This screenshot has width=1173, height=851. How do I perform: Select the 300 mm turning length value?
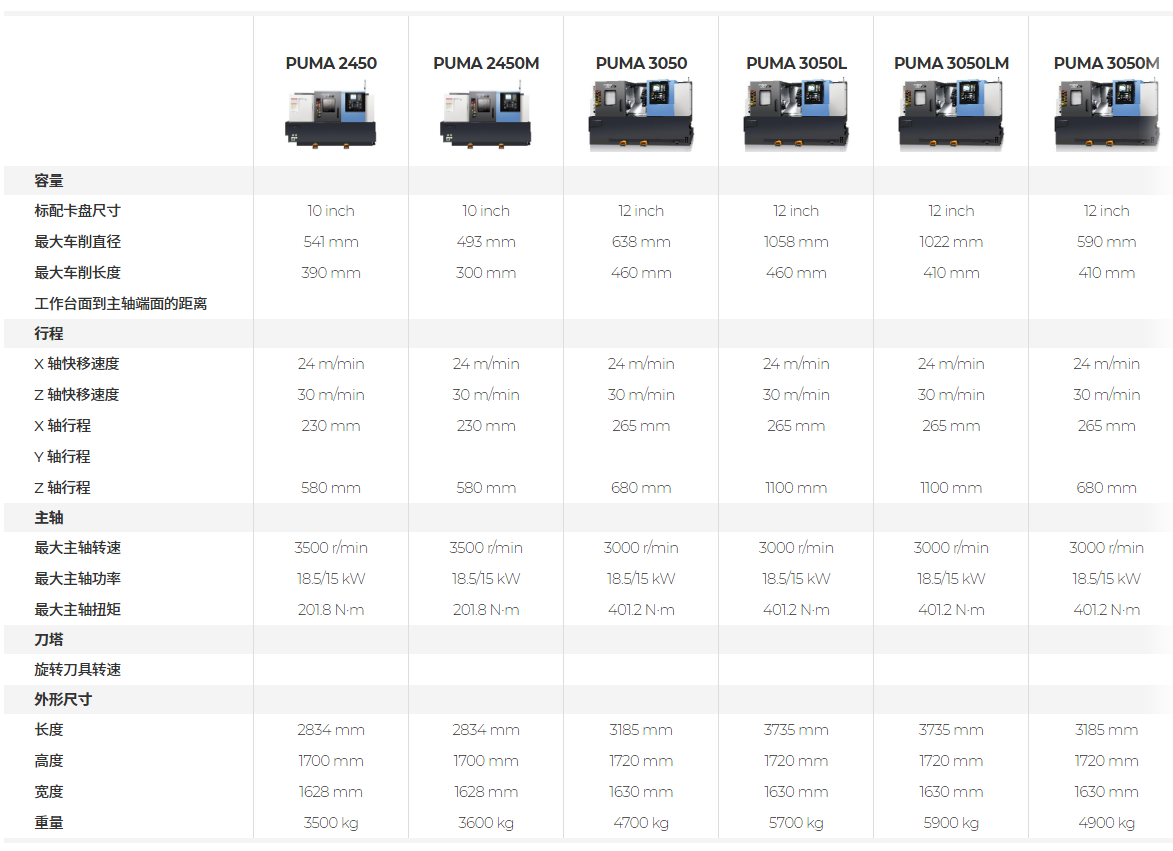tap(486, 273)
